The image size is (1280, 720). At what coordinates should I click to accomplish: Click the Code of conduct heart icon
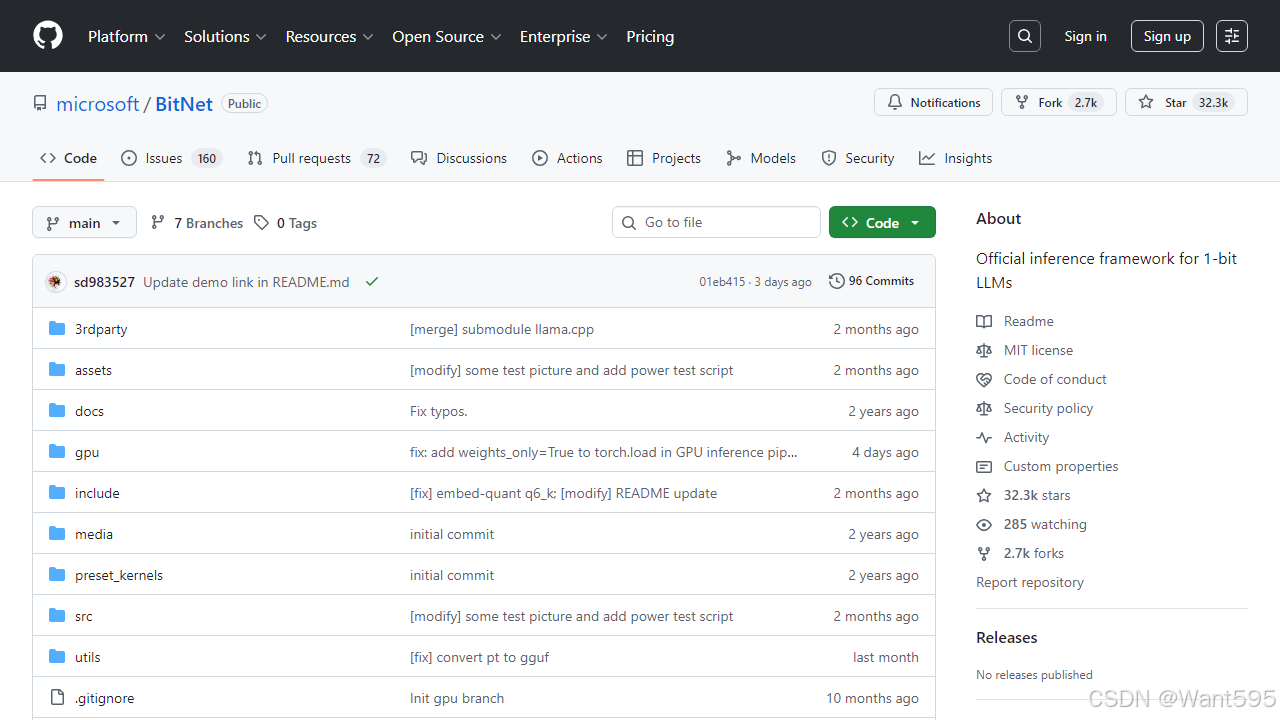click(984, 379)
